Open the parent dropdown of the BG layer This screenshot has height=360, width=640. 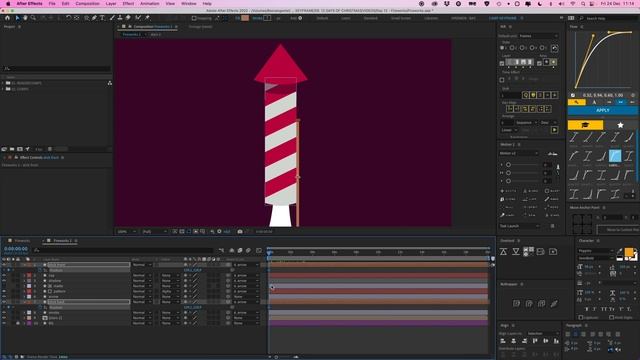click(x=246, y=323)
